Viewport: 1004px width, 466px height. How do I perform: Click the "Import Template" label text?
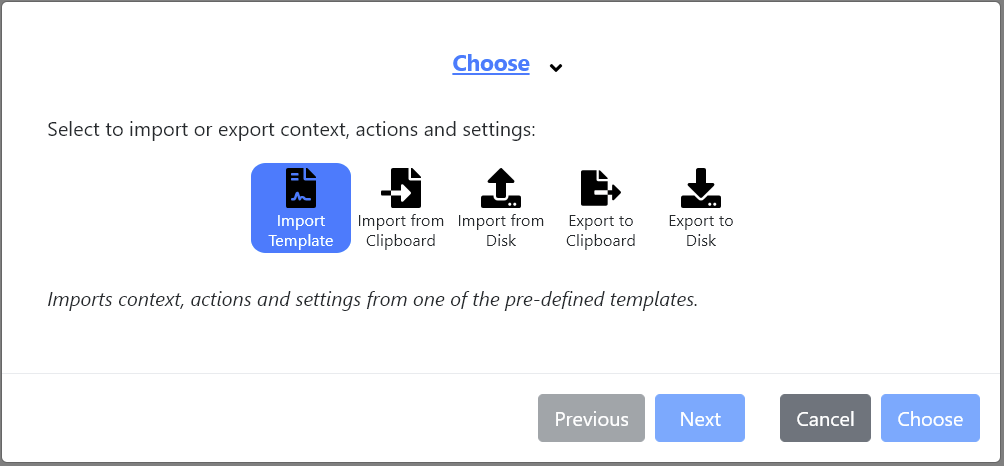click(301, 231)
